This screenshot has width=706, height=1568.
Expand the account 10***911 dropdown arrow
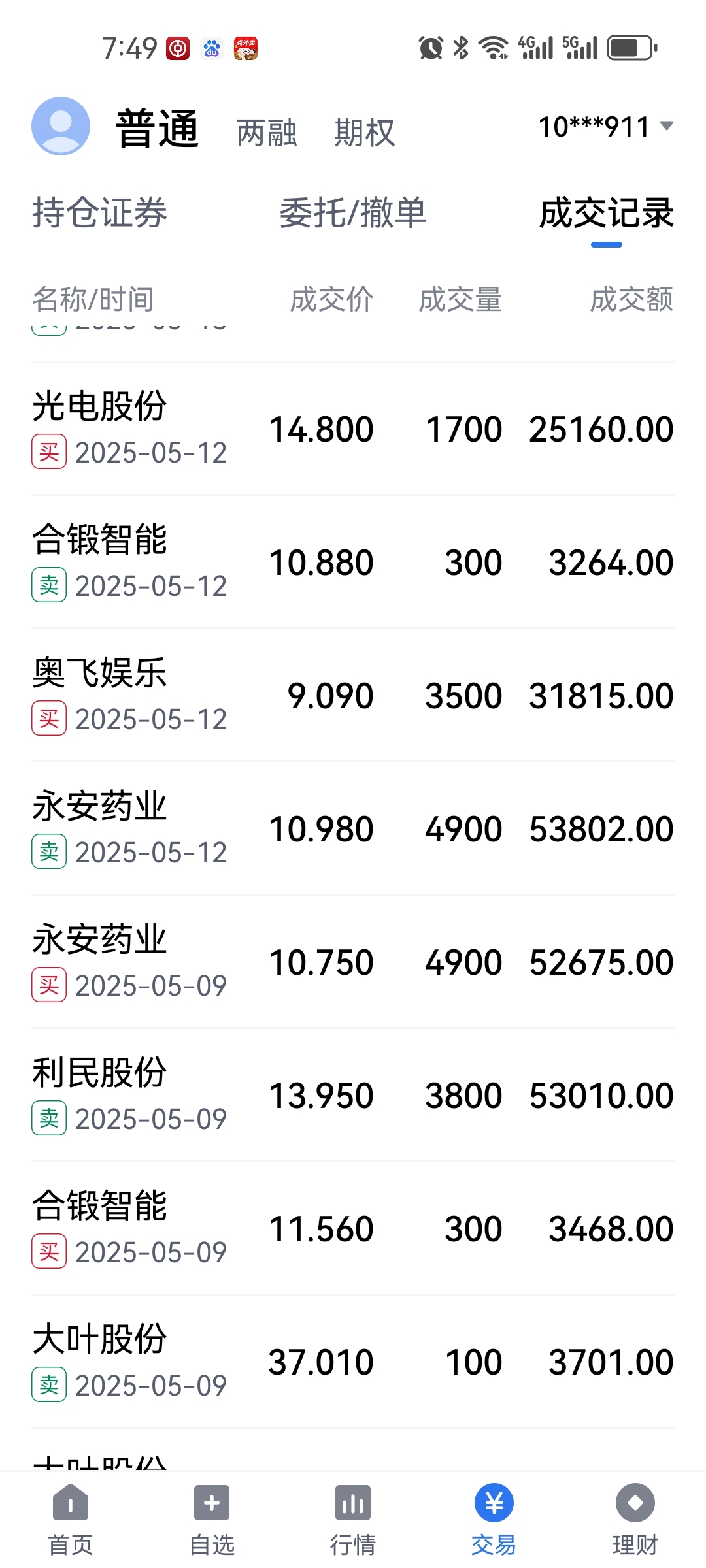(667, 125)
